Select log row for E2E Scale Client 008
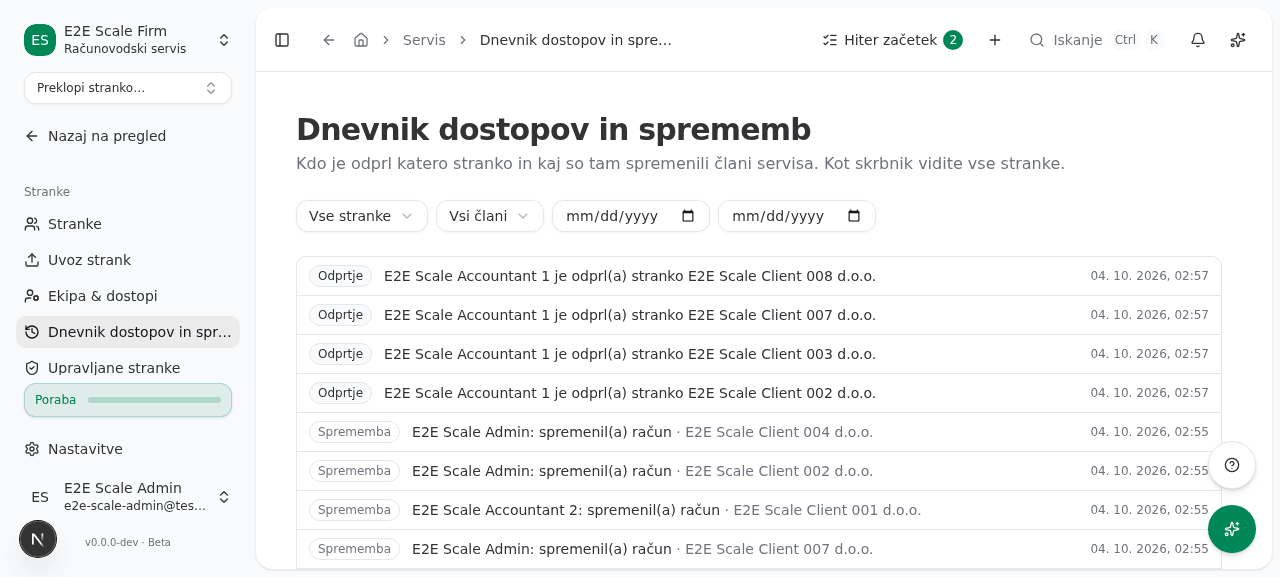This screenshot has width=1280, height=577. pos(759,276)
